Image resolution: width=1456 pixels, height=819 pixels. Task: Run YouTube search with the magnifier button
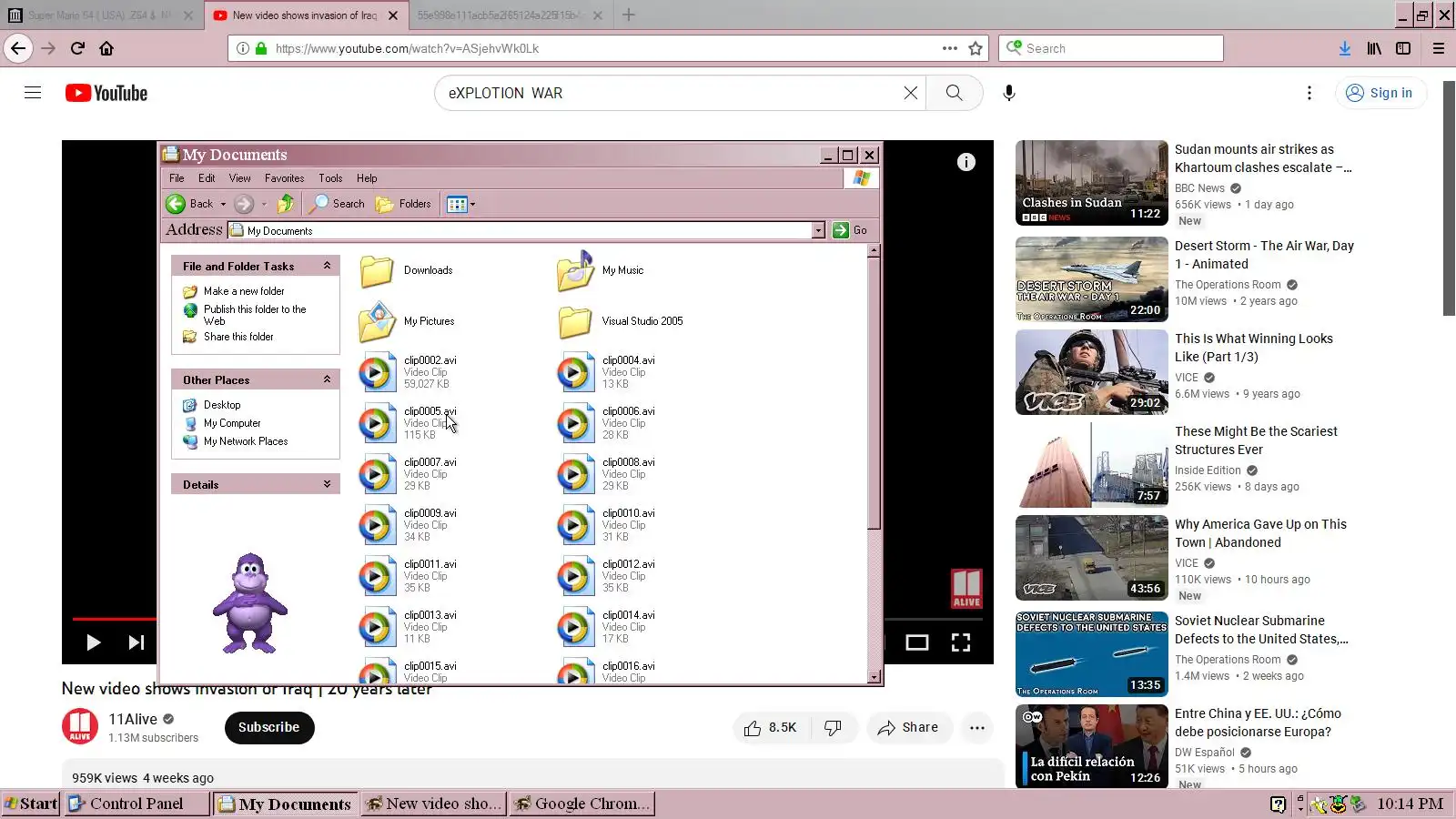(954, 93)
